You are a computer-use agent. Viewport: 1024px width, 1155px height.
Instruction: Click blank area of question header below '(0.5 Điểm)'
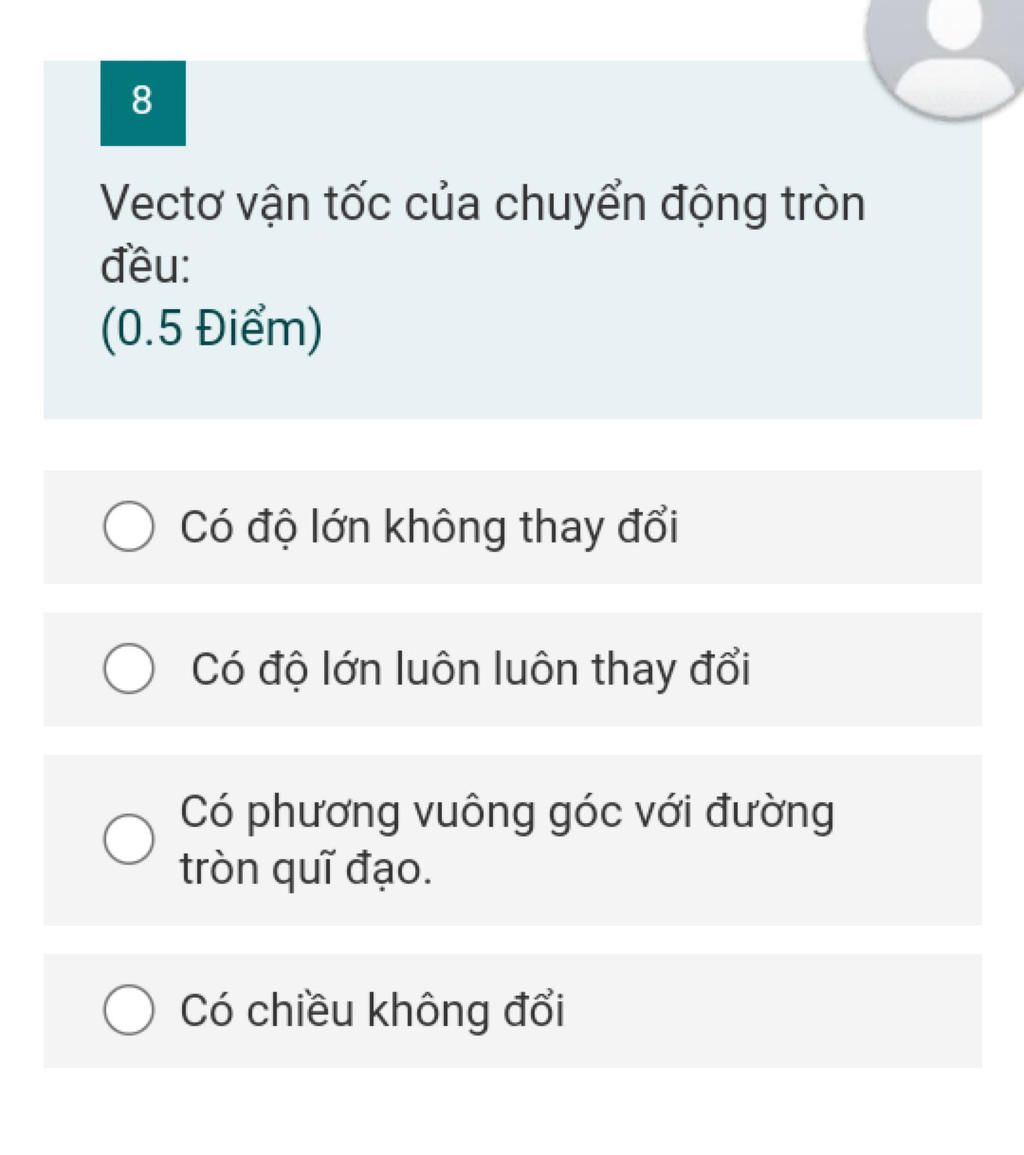[x=512, y=387]
